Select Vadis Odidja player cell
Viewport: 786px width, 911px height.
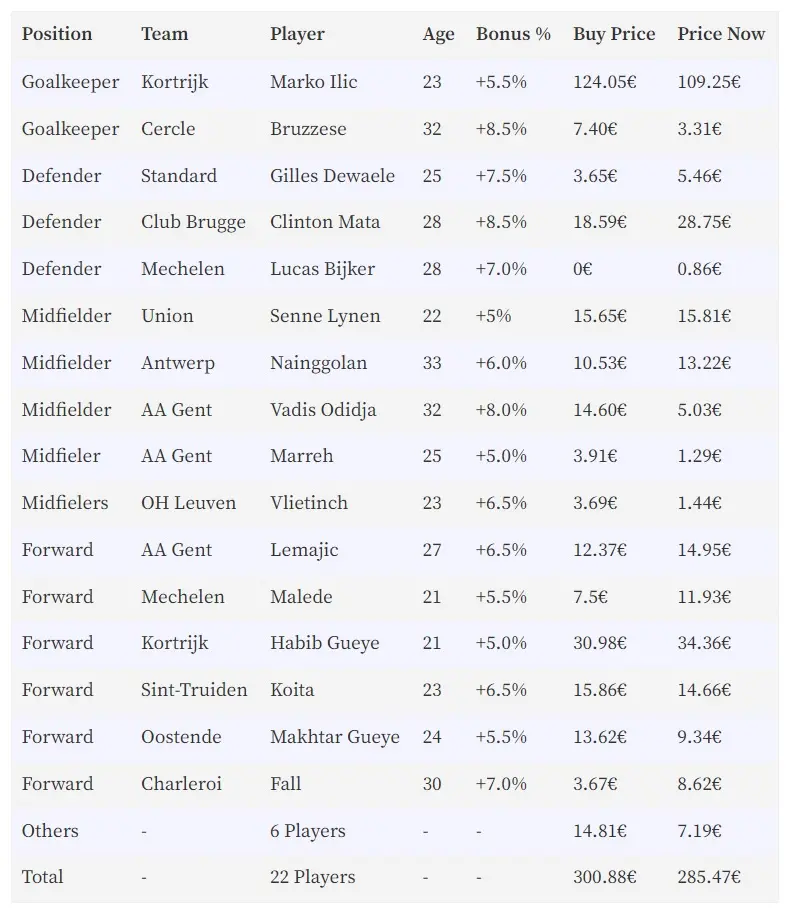(323, 410)
